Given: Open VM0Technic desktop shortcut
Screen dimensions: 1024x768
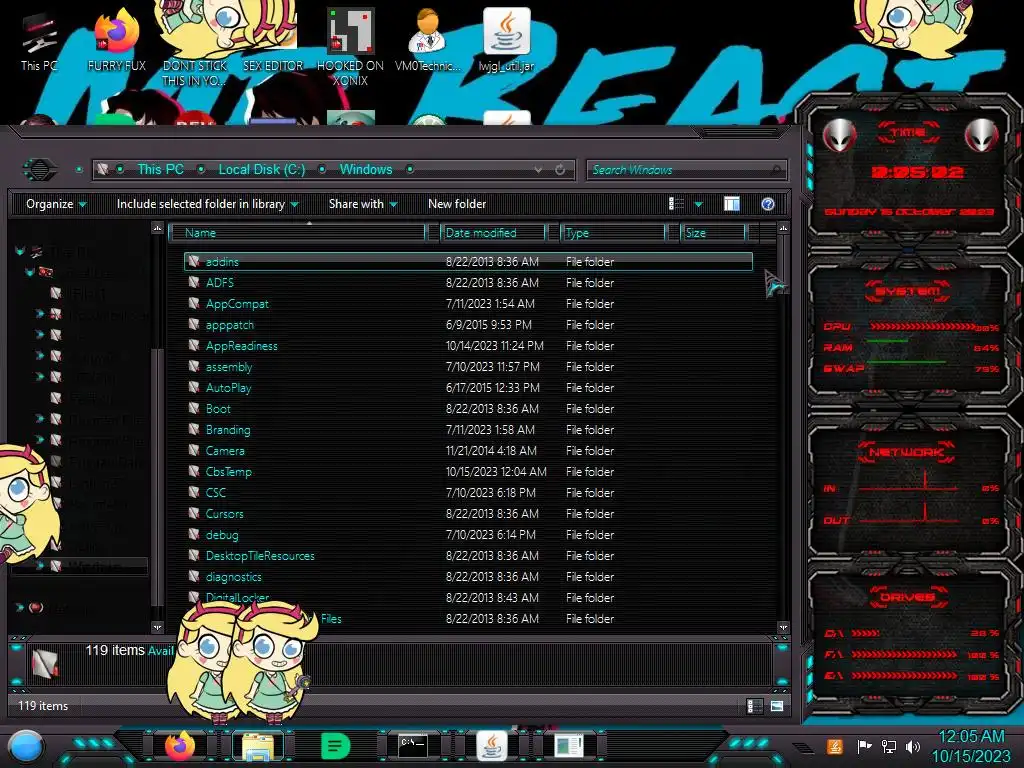Looking at the screenshot, I should [428, 40].
